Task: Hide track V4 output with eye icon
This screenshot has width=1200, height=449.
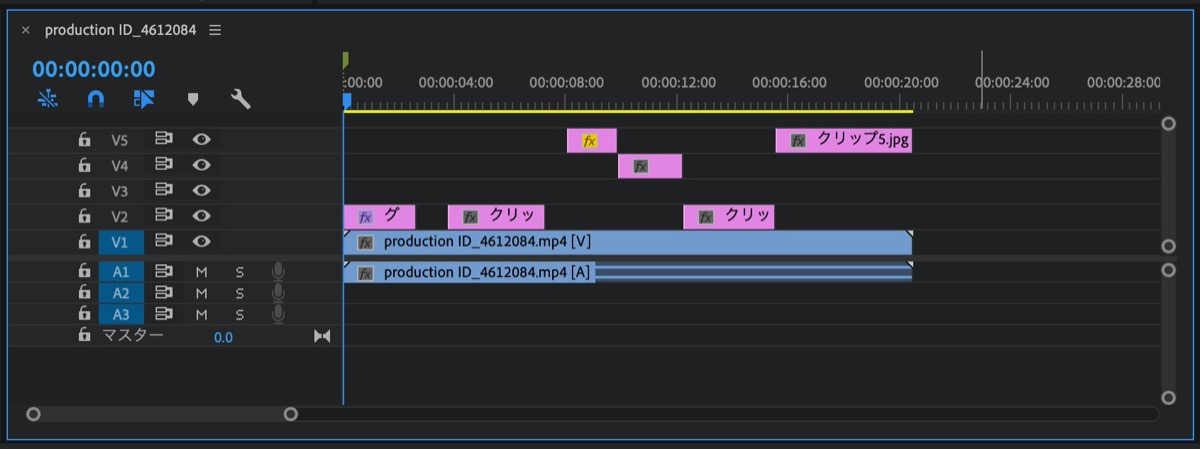Action: point(201,165)
